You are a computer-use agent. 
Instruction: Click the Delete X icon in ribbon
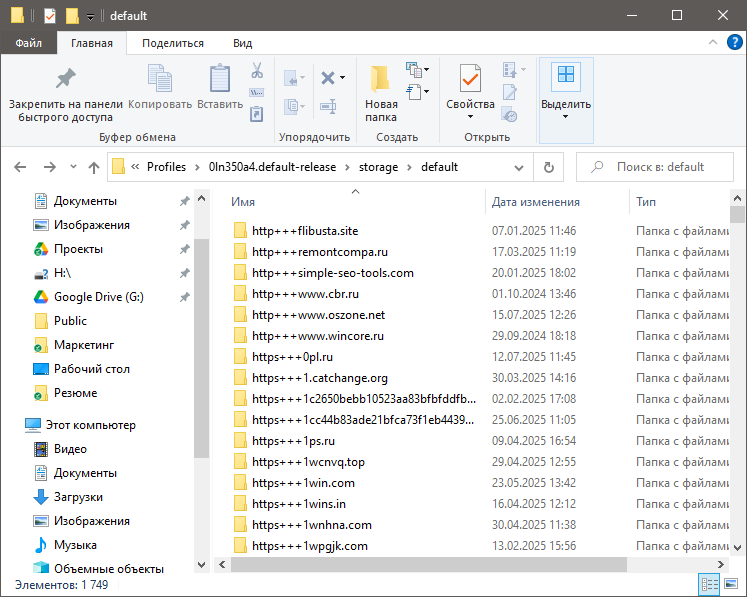(x=328, y=78)
